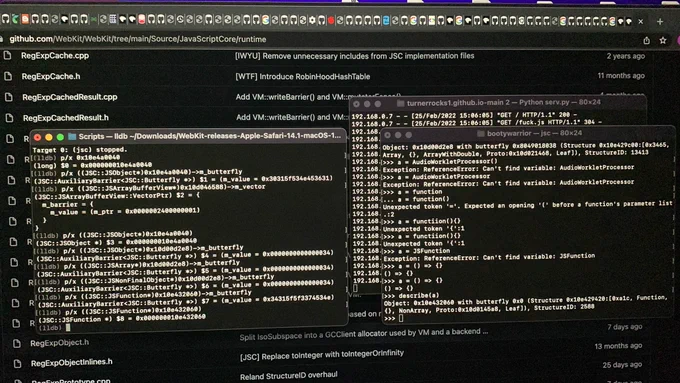
Task: Open commit '[IWYU] Remove unnecessary includes' message
Action: point(354,56)
